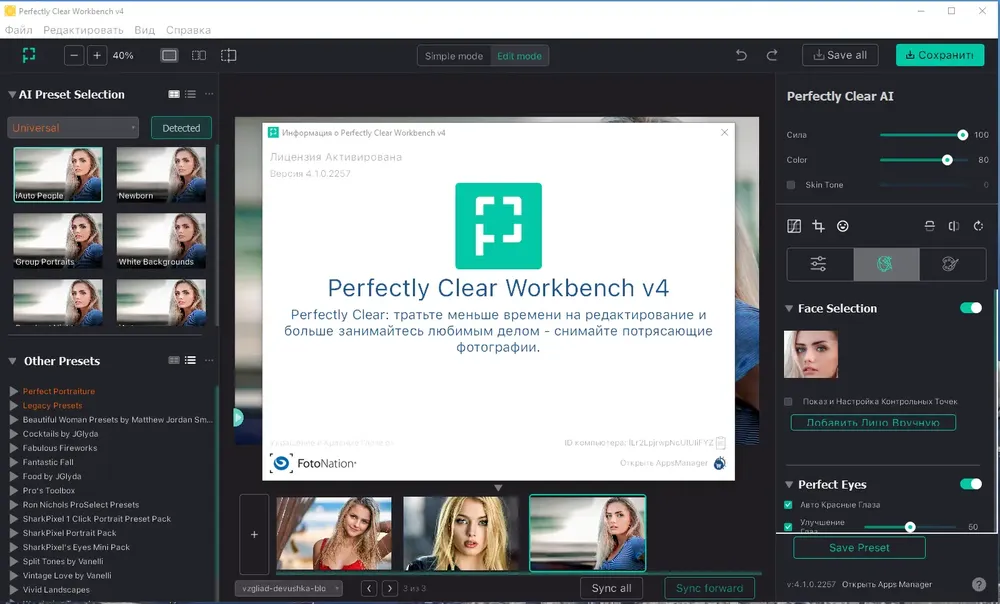Screen dimensions: 1000x604
Task: Enable the Skin Tone checkbox
Action: click(x=791, y=185)
